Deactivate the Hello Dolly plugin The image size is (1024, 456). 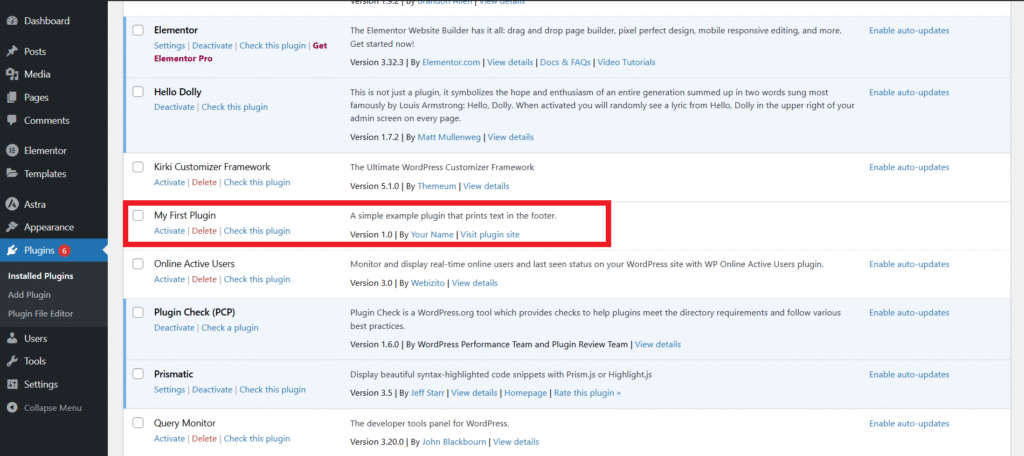click(174, 107)
